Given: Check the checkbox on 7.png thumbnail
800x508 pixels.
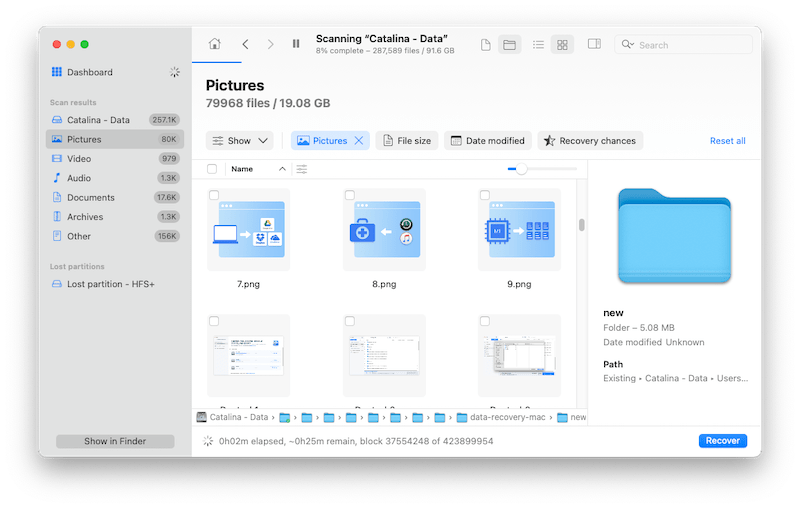Looking at the screenshot, I should (x=214, y=196).
